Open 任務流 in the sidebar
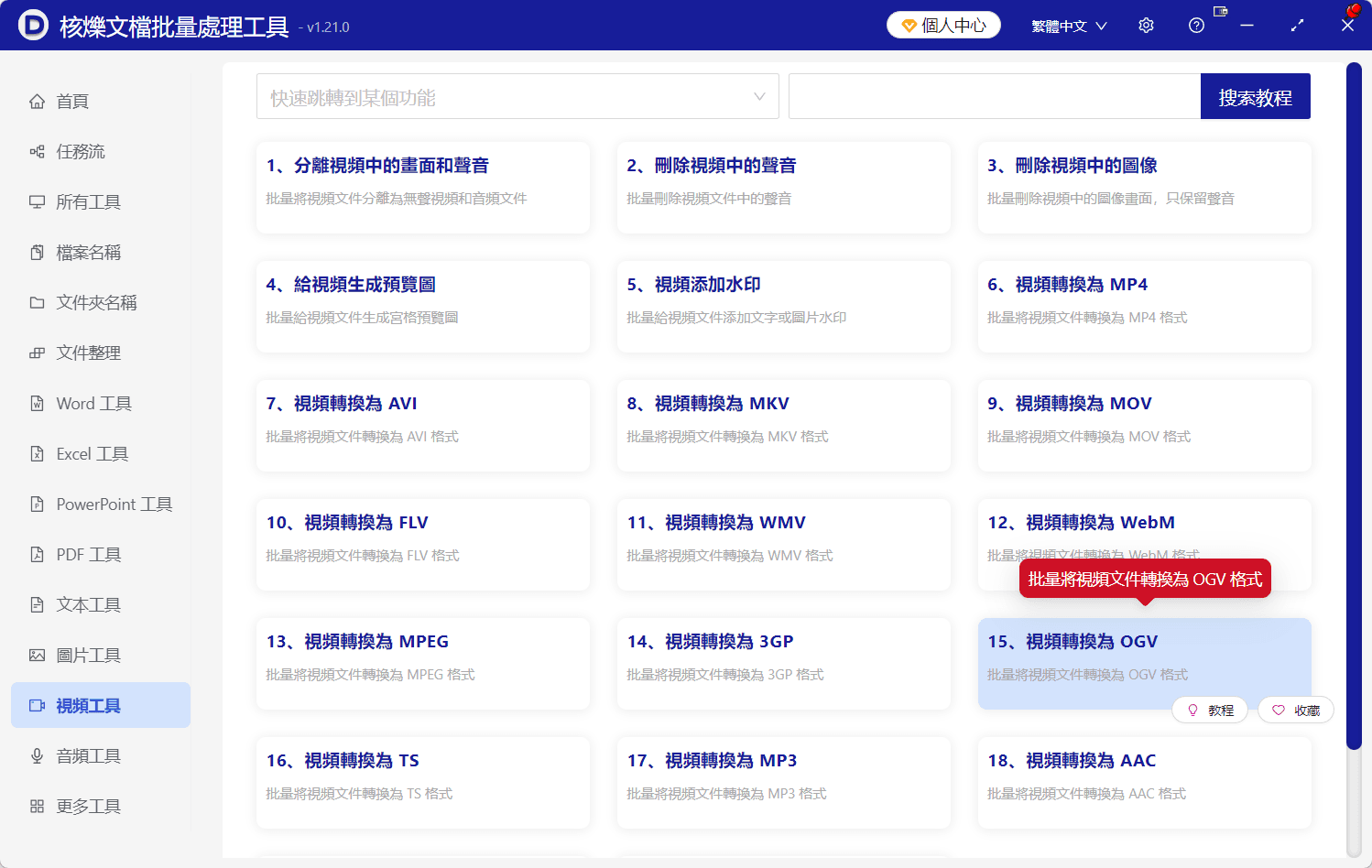Screen dimensions: 1372x868 click(x=101, y=152)
